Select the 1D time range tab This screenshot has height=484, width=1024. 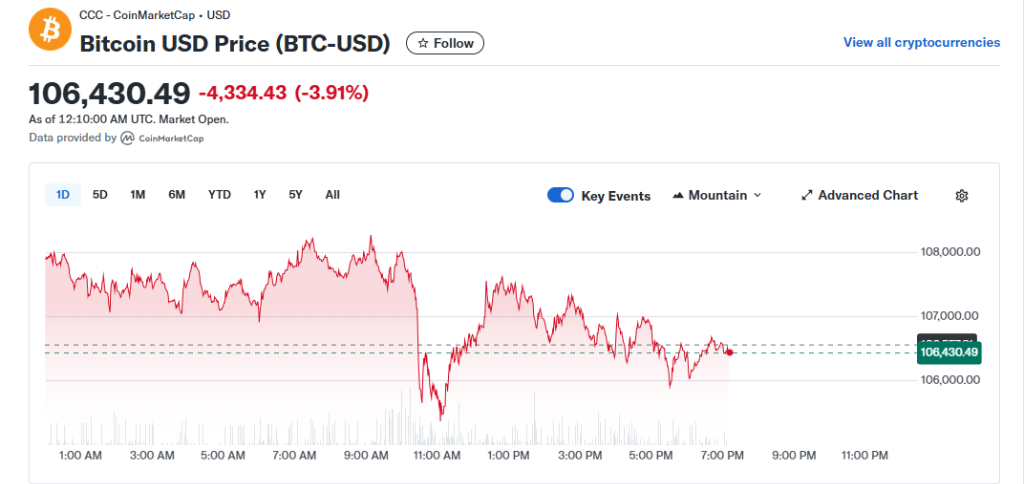coord(63,195)
